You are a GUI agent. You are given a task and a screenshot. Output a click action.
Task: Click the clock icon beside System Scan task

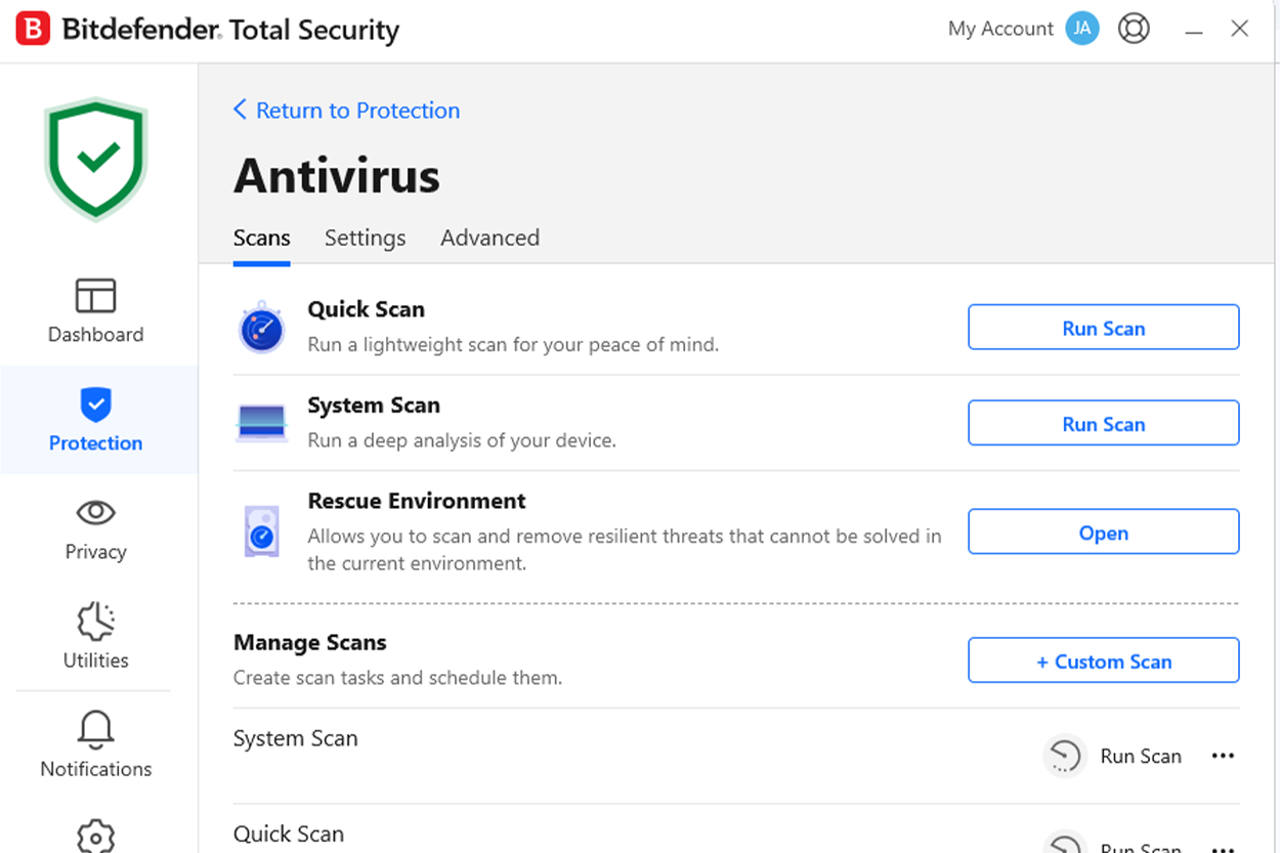click(x=1065, y=756)
